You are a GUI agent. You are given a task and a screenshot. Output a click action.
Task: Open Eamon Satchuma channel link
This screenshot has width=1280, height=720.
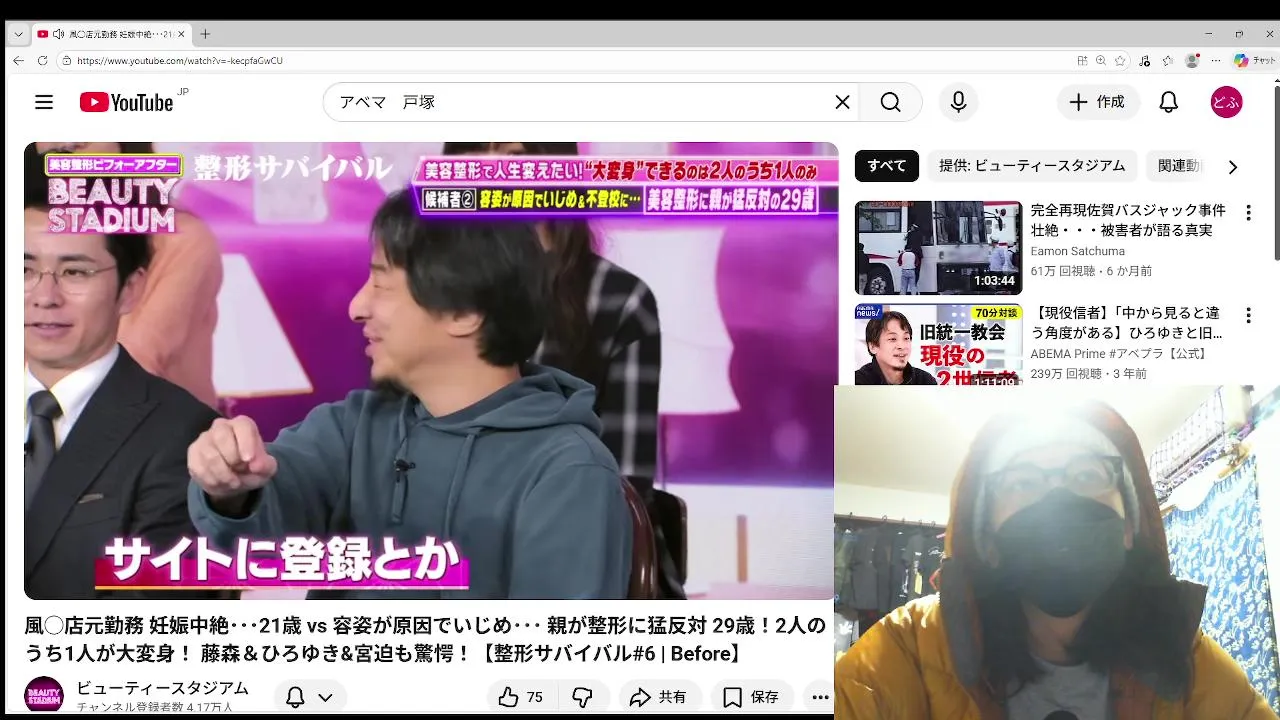tap(1077, 251)
